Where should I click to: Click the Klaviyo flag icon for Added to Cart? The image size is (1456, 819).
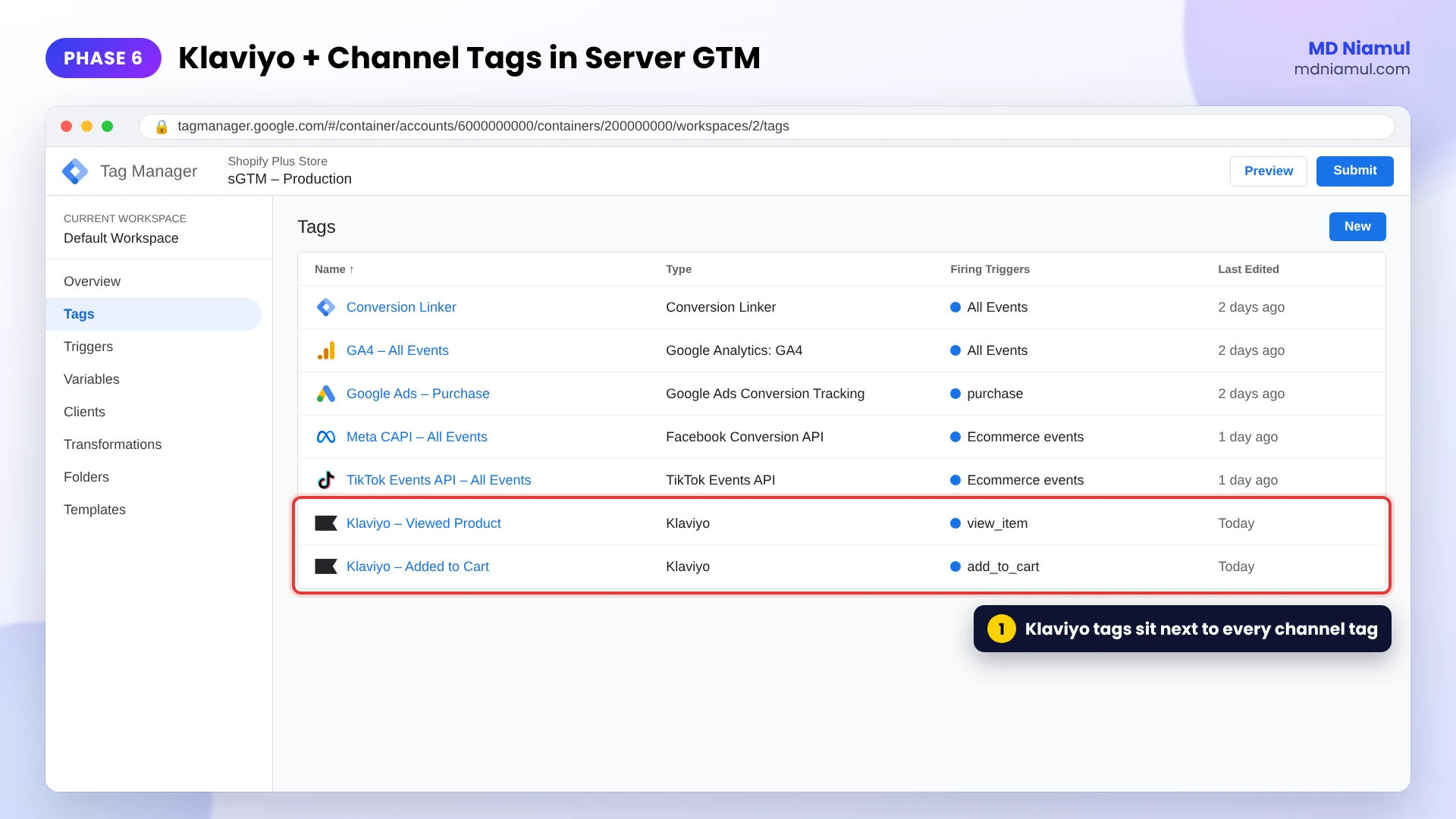(326, 566)
